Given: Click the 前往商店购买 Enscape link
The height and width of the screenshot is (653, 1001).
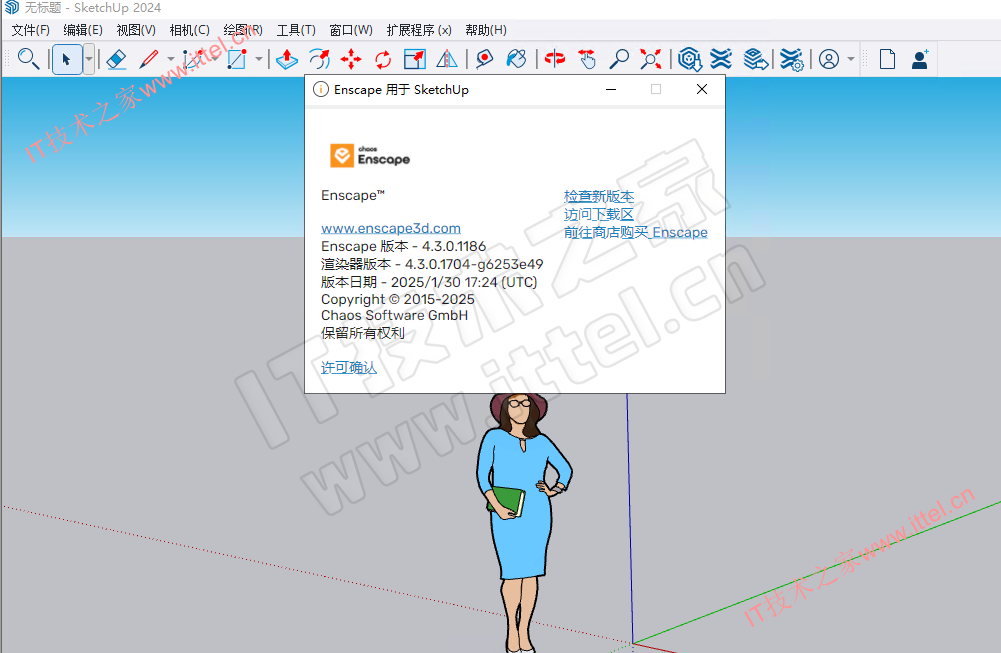Looking at the screenshot, I should coord(636,232).
